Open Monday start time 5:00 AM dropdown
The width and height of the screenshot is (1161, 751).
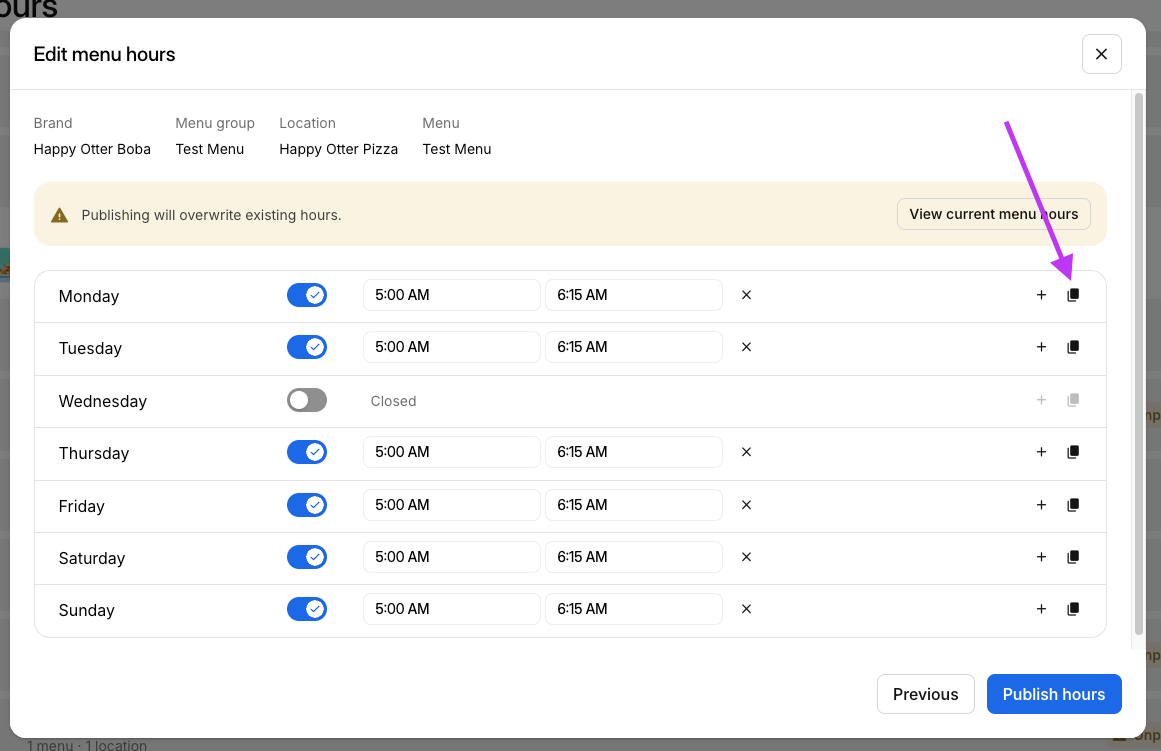pyautogui.click(x=451, y=295)
